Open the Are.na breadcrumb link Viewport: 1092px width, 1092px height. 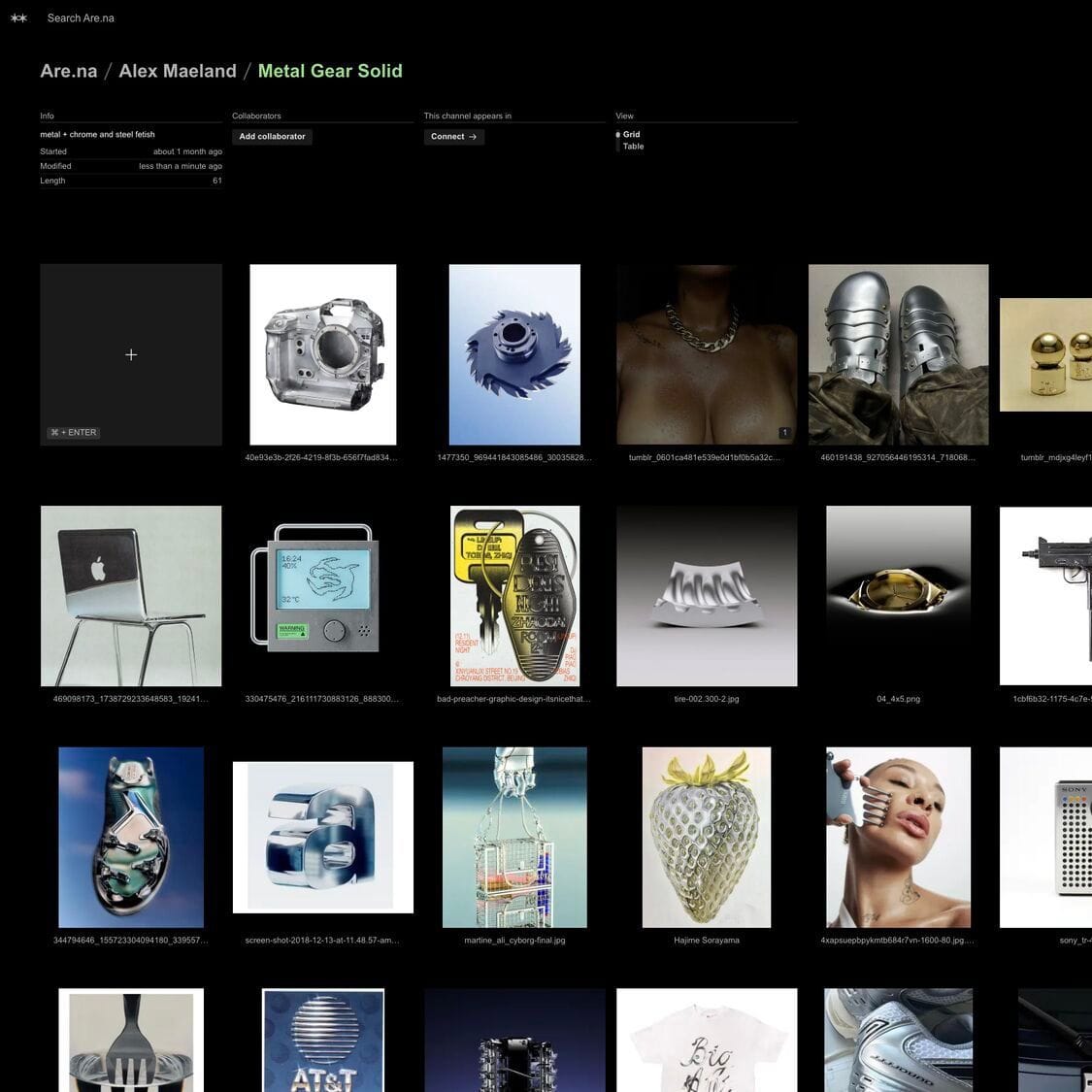click(68, 71)
